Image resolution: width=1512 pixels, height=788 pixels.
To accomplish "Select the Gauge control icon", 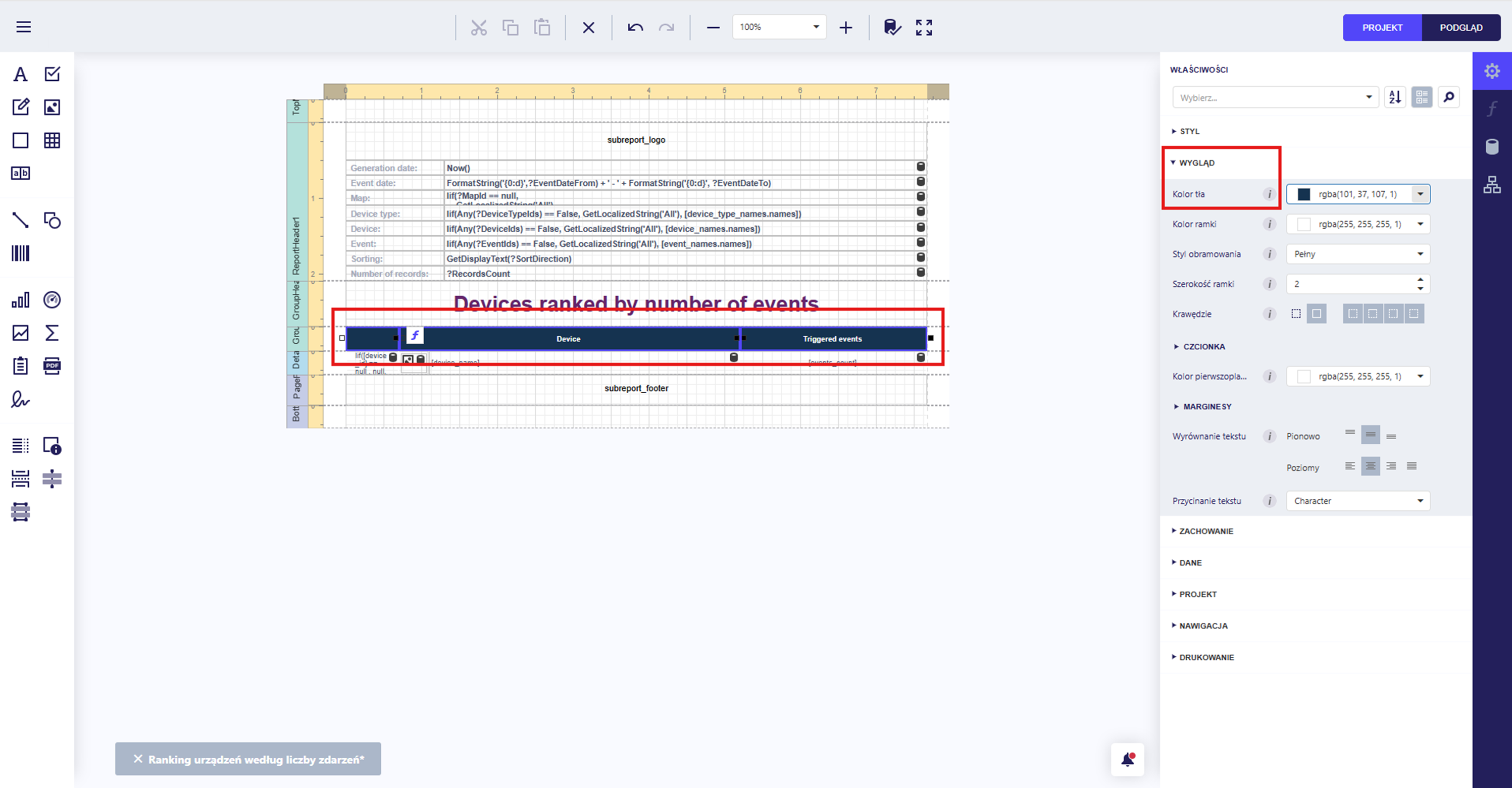I will click(x=52, y=300).
